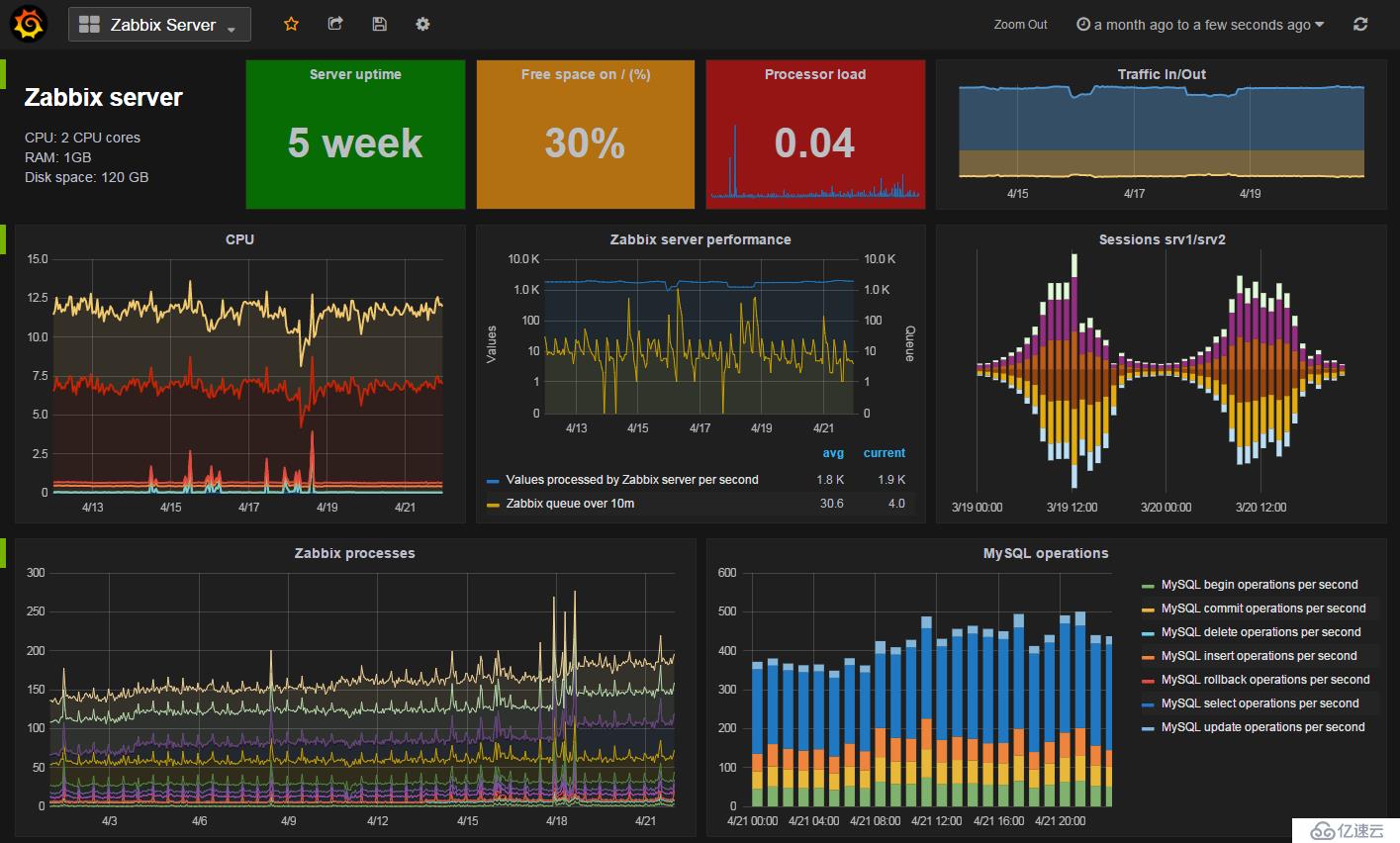
Task: Open the Server uptime panel title
Action: [355, 74]
